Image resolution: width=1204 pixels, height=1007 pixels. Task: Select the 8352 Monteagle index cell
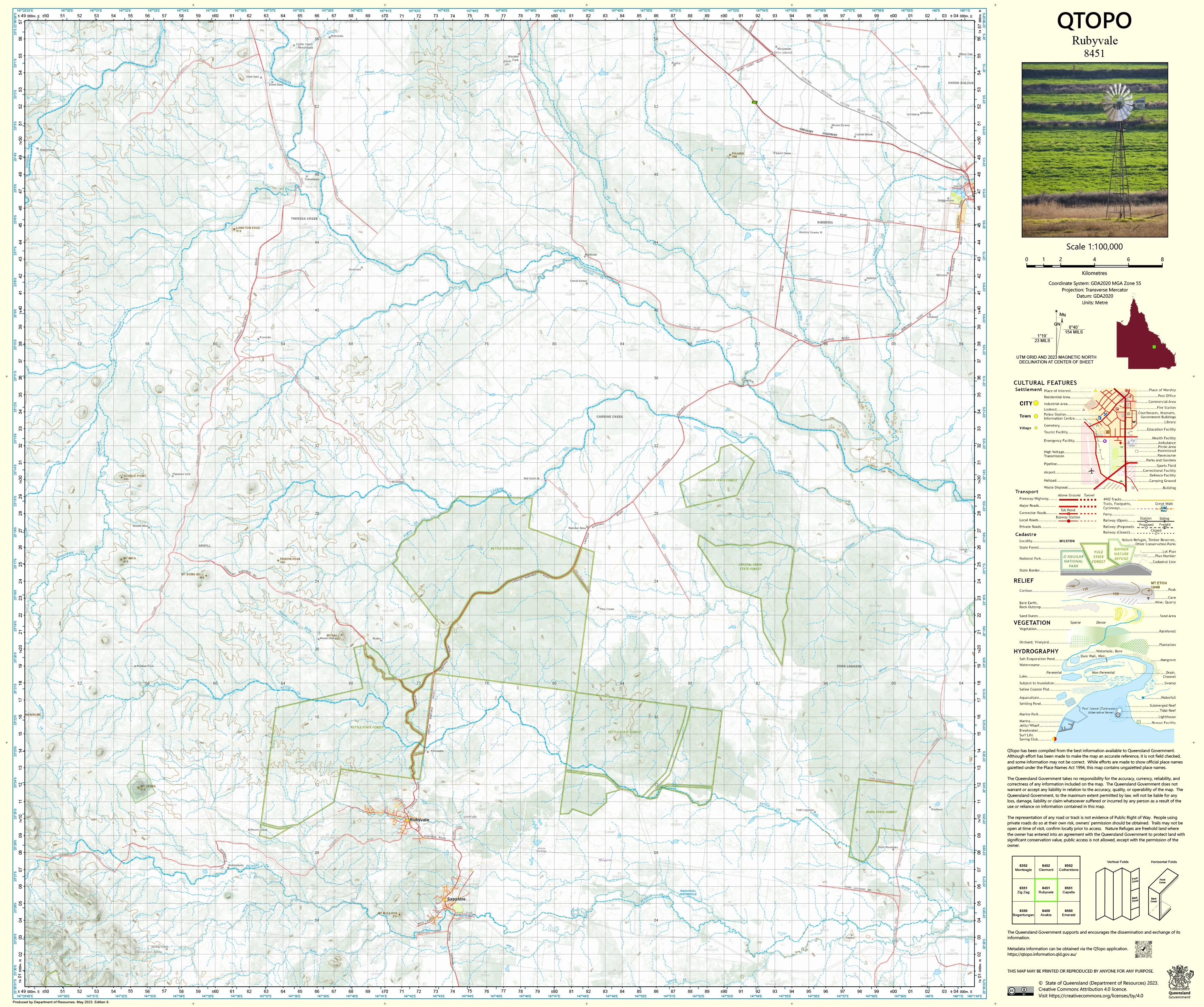point(1023,868)
